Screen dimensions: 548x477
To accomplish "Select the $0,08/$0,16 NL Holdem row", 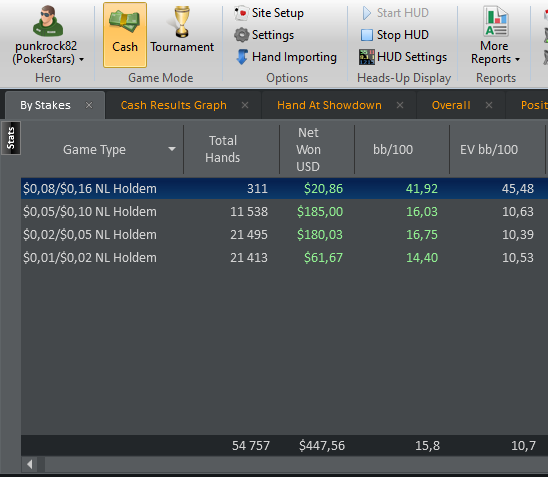I will 284,189.
